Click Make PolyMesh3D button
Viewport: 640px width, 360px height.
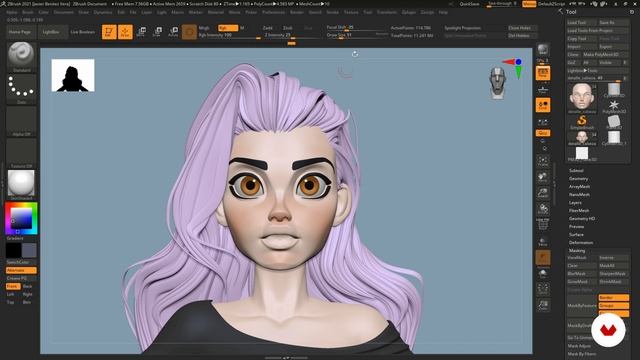(x=606, y=55)
